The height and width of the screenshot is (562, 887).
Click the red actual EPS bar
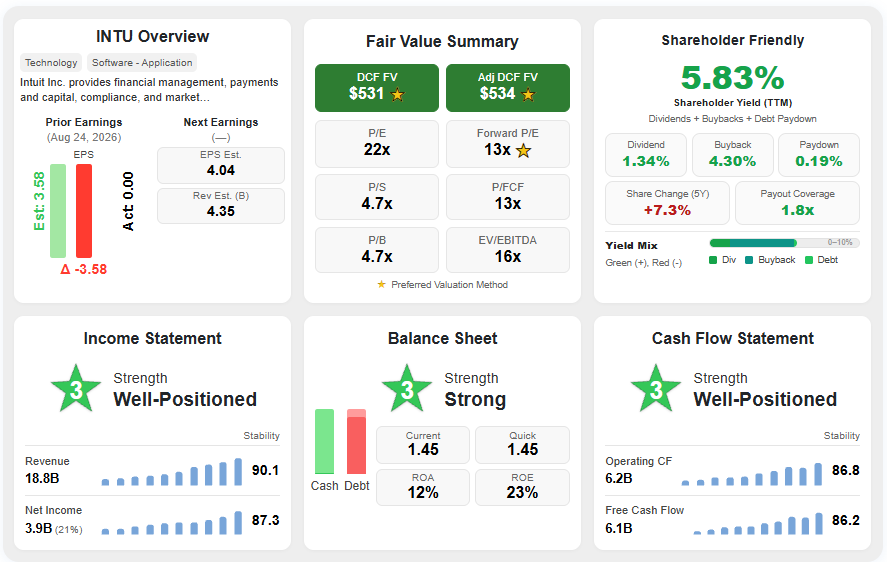coord(84,211)
